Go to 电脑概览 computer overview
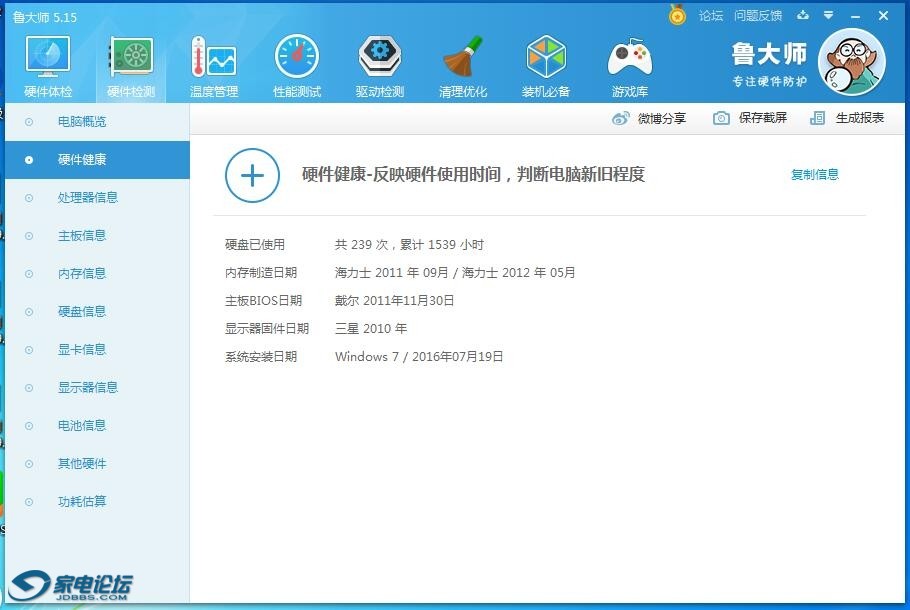The height and width of the screenshot is (610, 910). tap(82, 121)
